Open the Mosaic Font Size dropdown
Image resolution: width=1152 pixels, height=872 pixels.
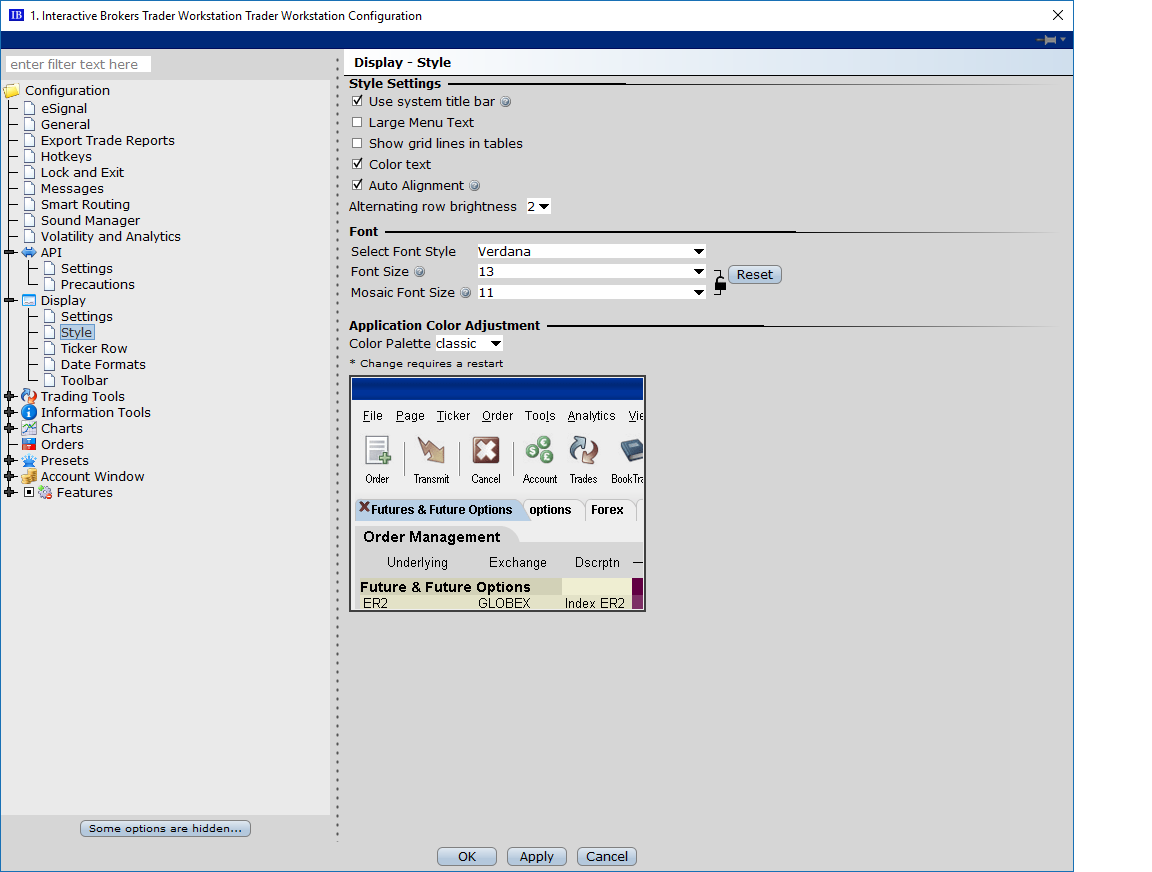pyautogui.click(x=591, y=293)
